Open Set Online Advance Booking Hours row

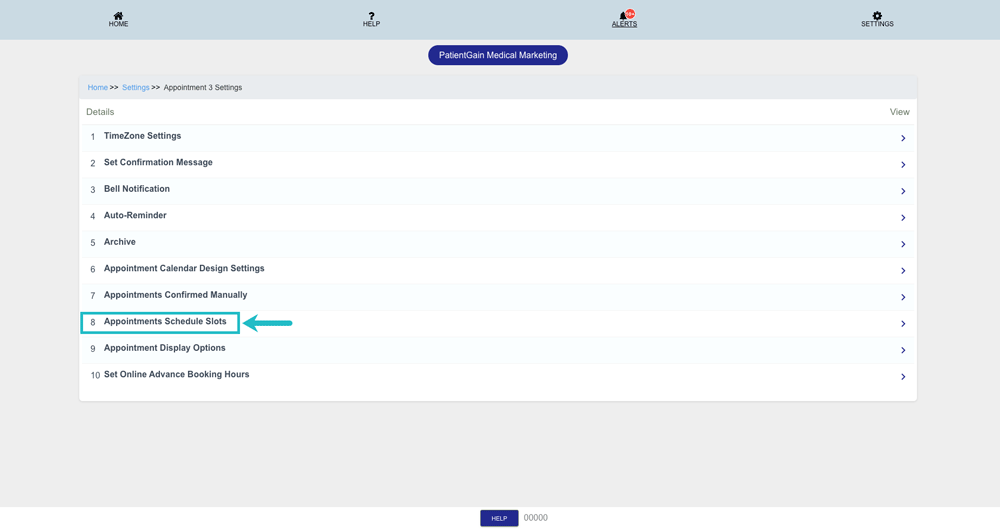497,376
